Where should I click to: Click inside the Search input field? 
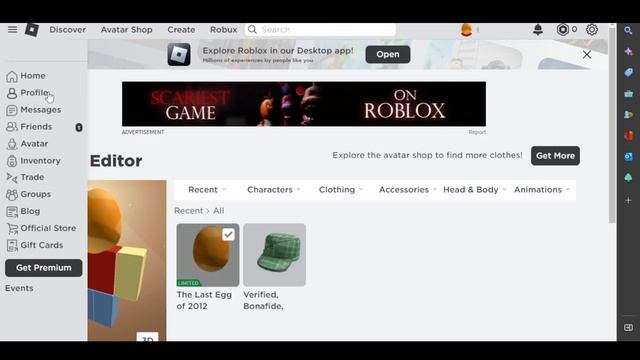(x=320, y=29)
